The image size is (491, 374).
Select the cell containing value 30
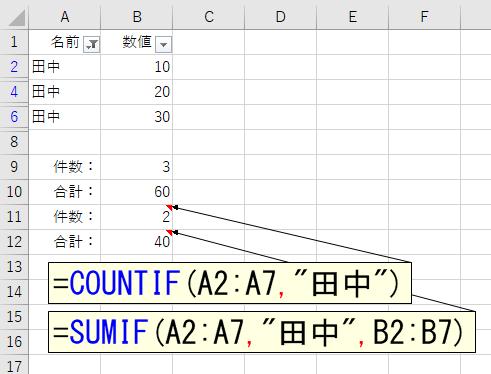point(137,117)
